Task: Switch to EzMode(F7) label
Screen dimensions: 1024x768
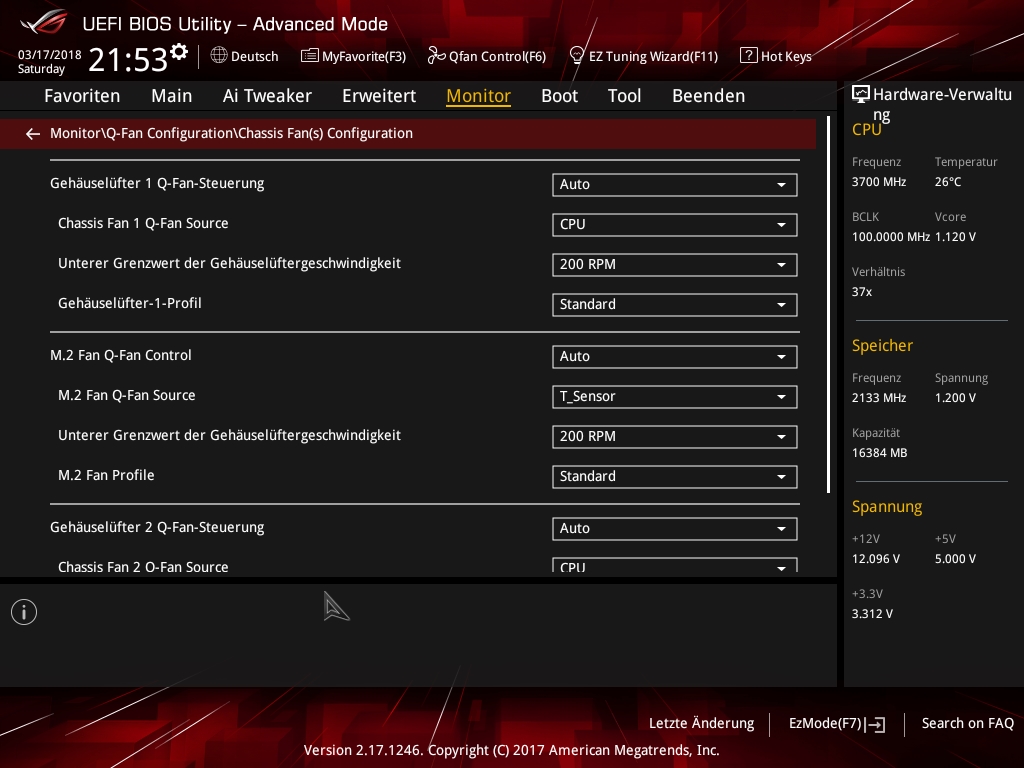Action: 825,724
